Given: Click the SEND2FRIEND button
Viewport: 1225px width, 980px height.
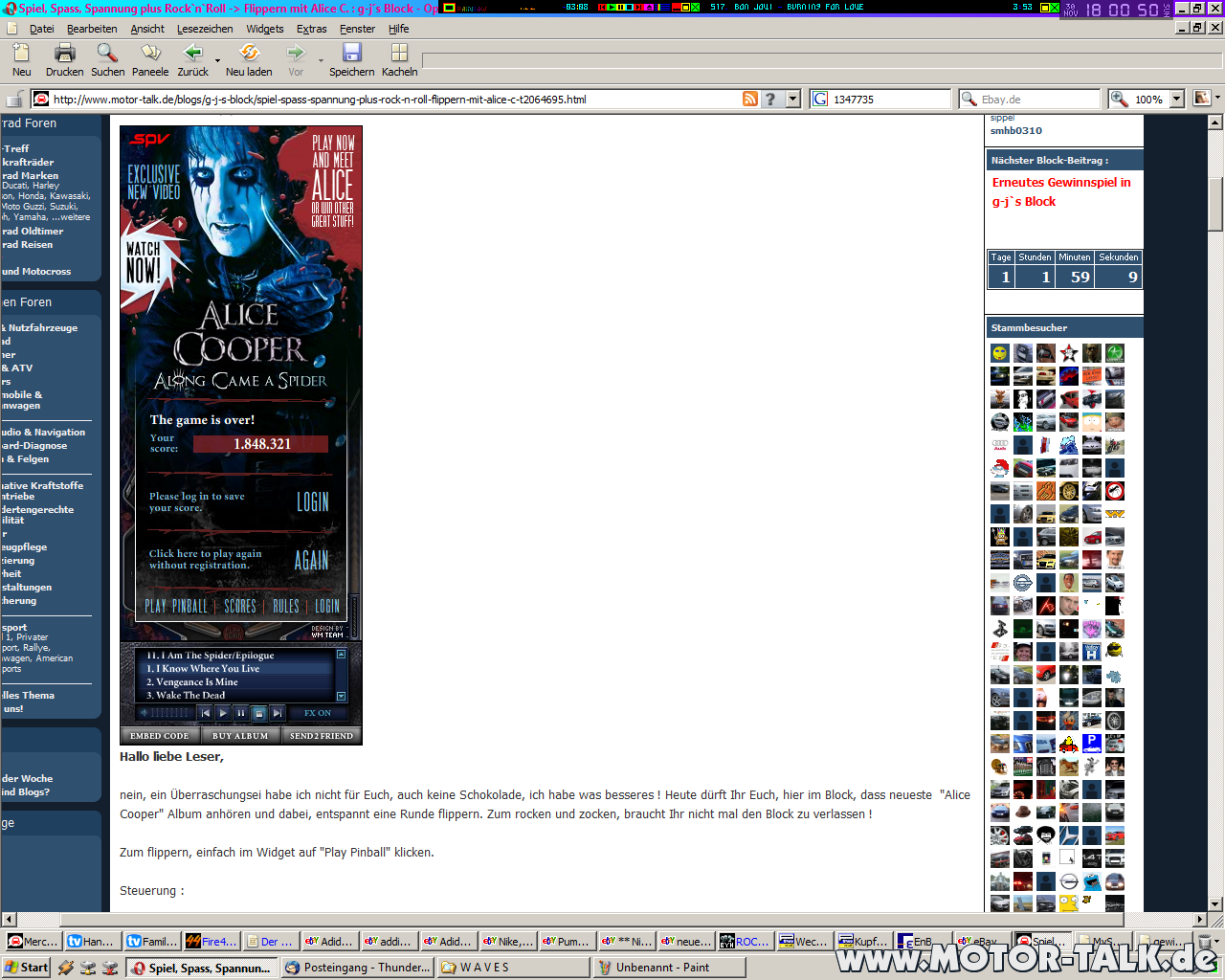Looking at the screenshot, I should (322, 736).
